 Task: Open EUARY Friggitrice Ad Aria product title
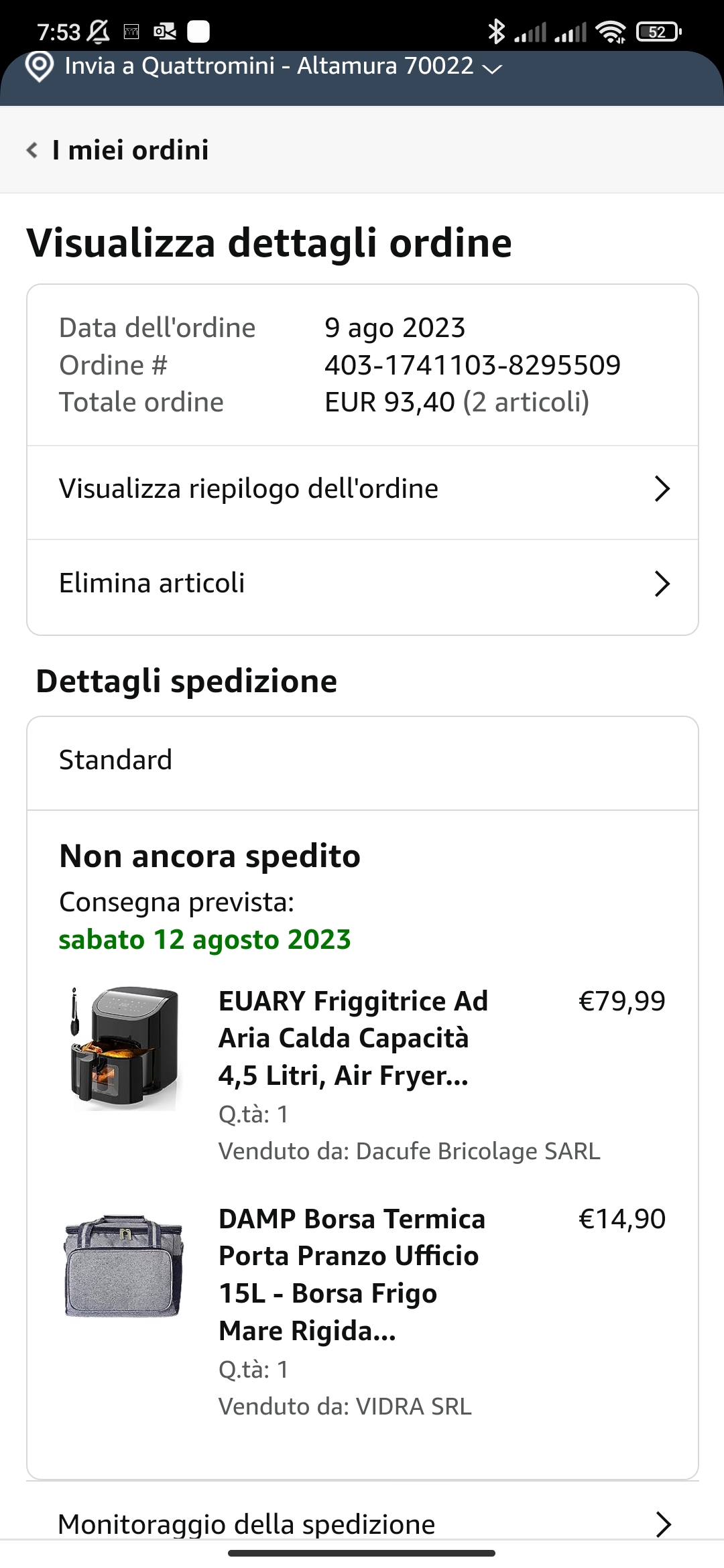(353, 1038)
